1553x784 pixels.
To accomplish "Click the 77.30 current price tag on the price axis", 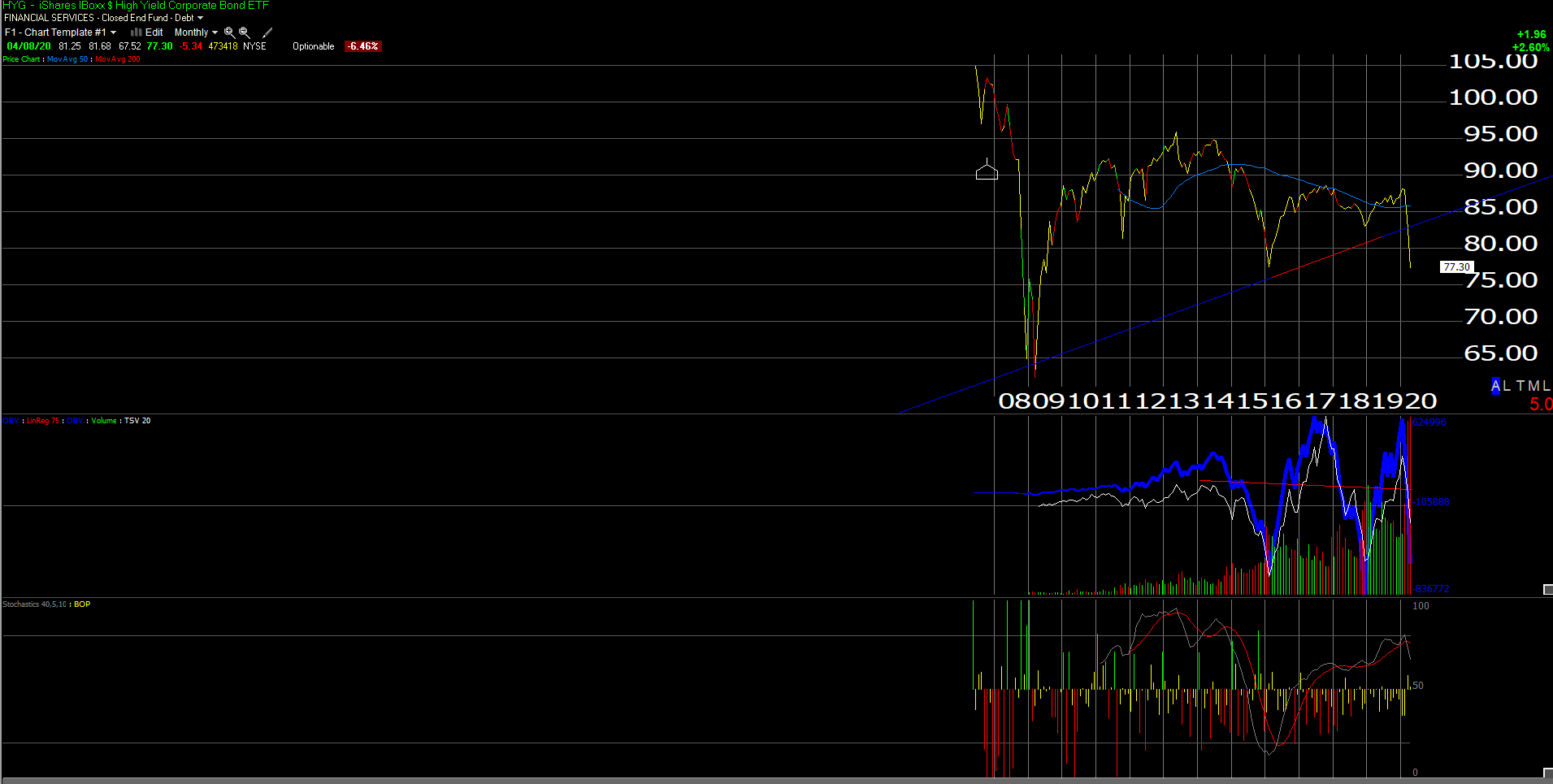I will pyautogui.click(x=1456, y=266).
